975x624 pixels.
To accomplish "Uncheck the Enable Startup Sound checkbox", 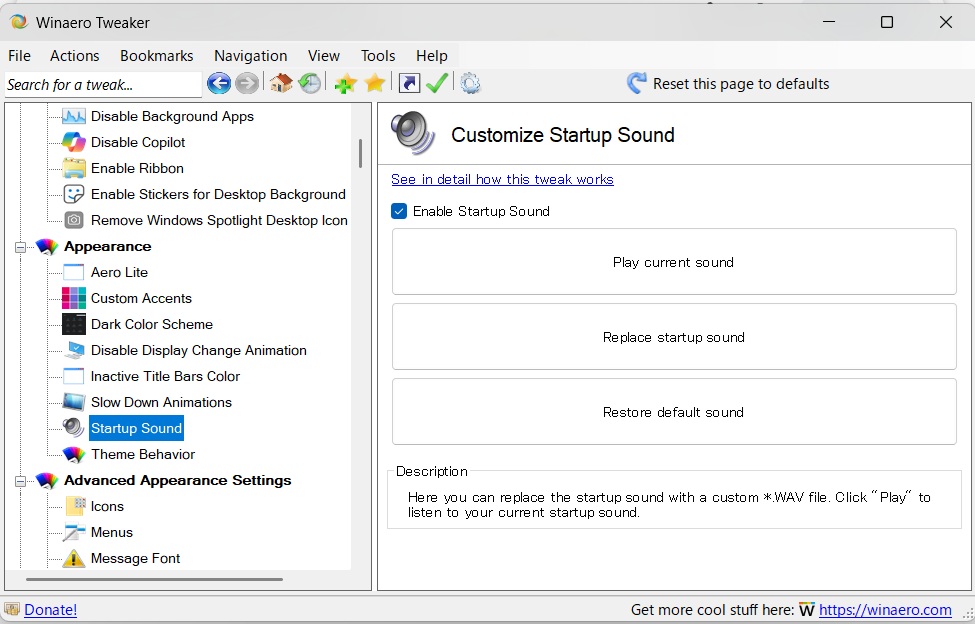I will [x=399, y=211].
